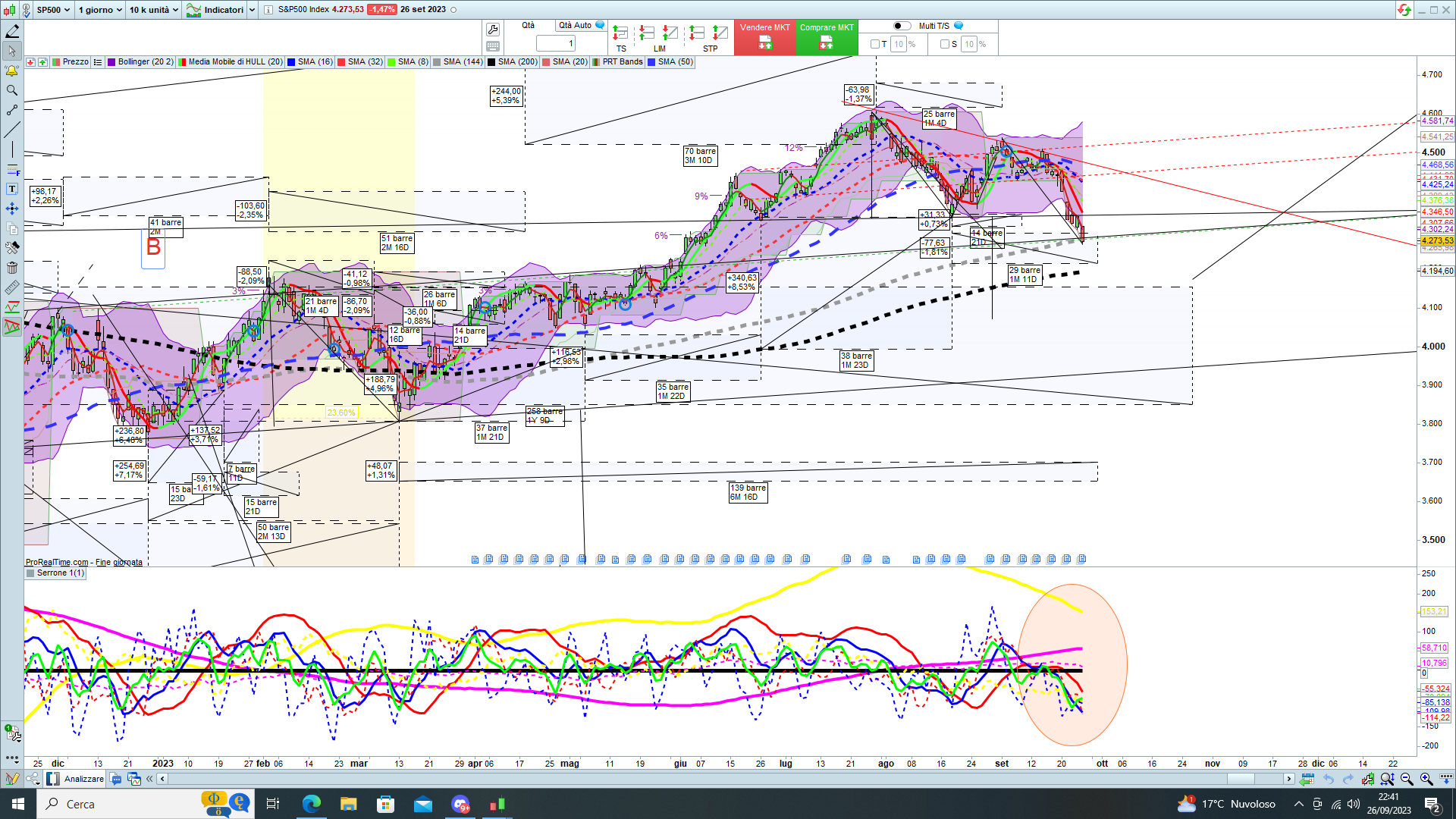Click the blue SMA (16) color swatch
Screen dimensions: 1456x819
tap(292, 62)
